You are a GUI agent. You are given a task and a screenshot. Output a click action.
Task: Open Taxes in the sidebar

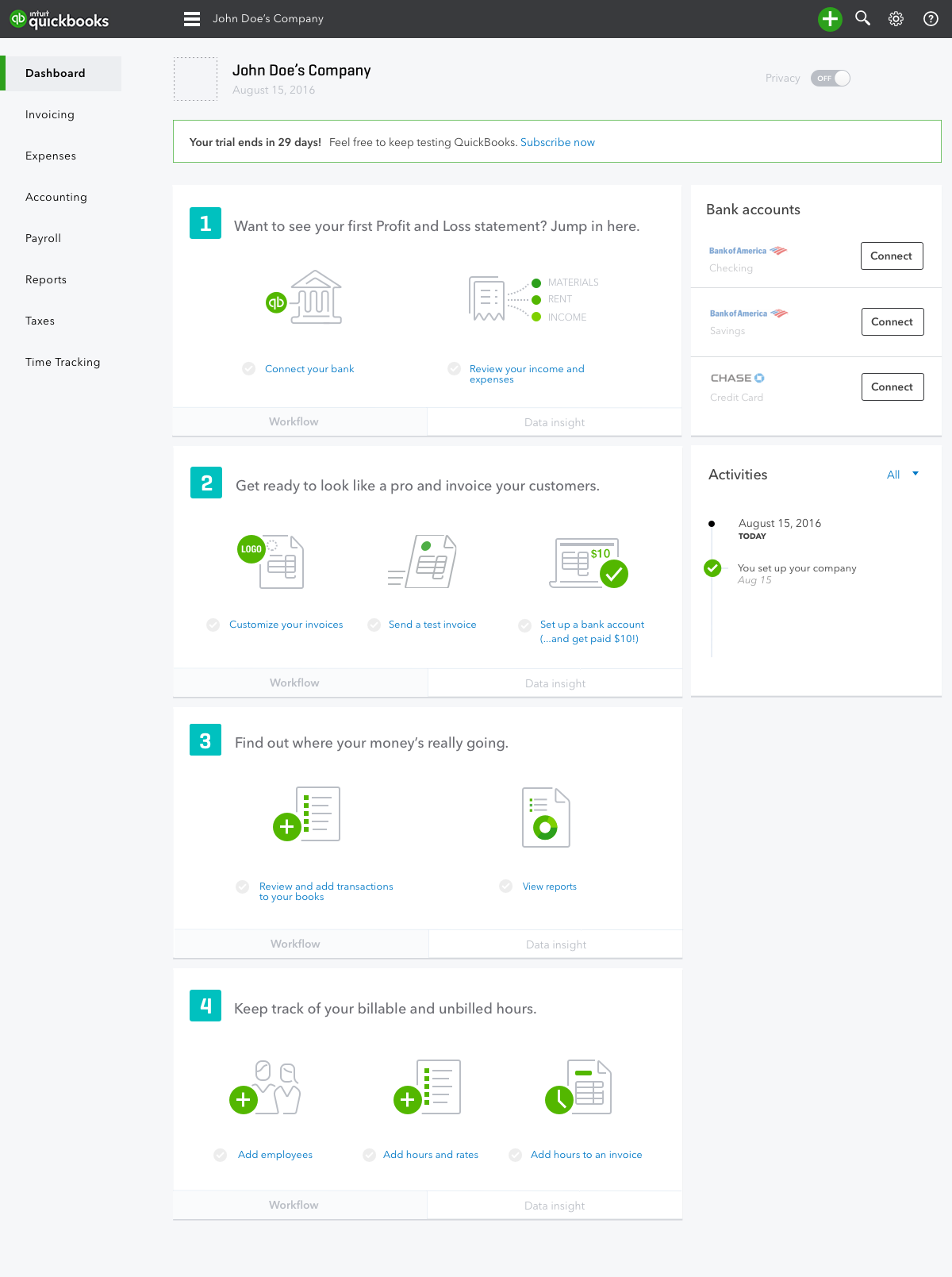click(40, 321)
